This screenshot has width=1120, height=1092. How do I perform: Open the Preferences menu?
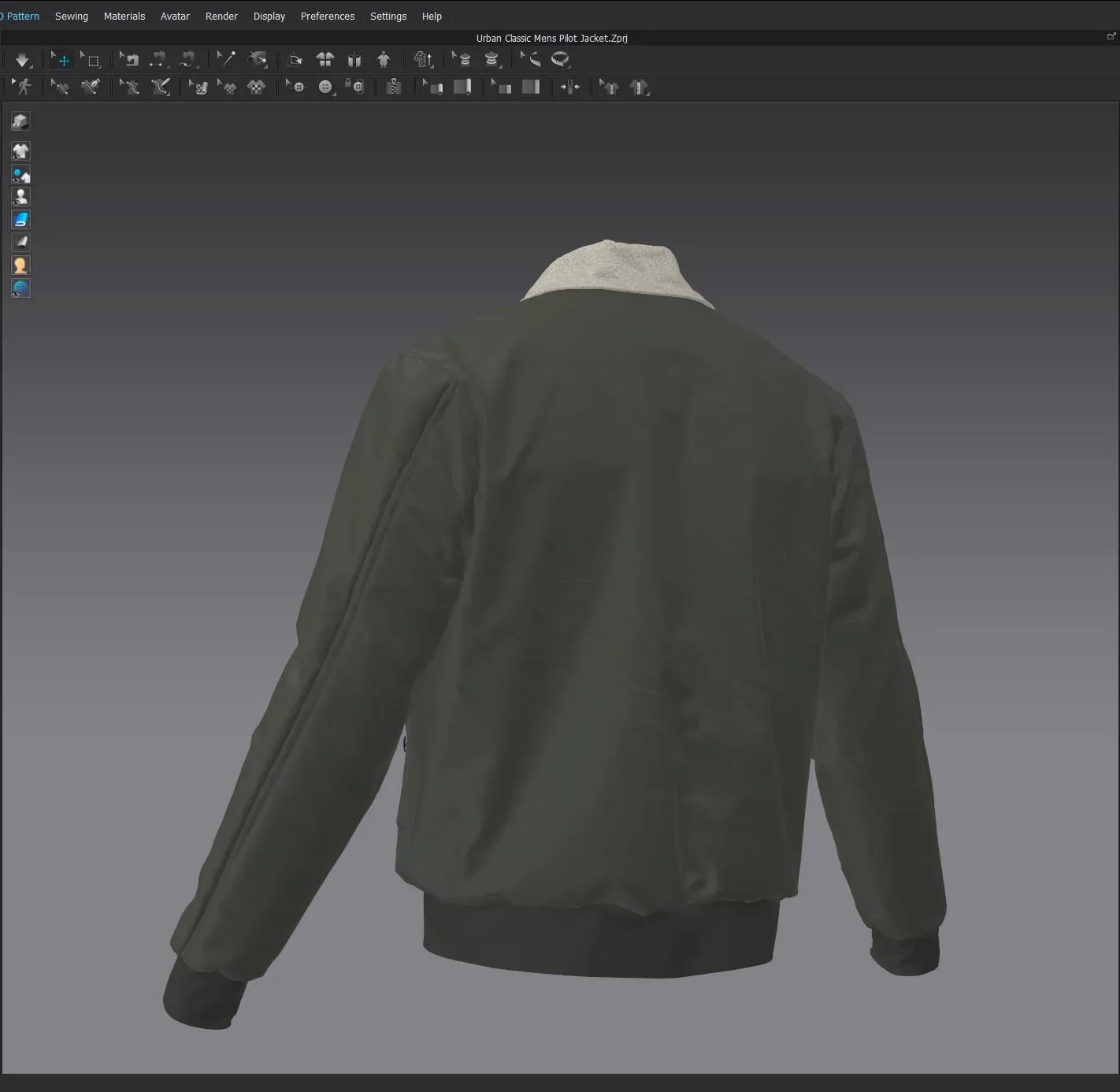pyautogui.click(x=328, y=16)
